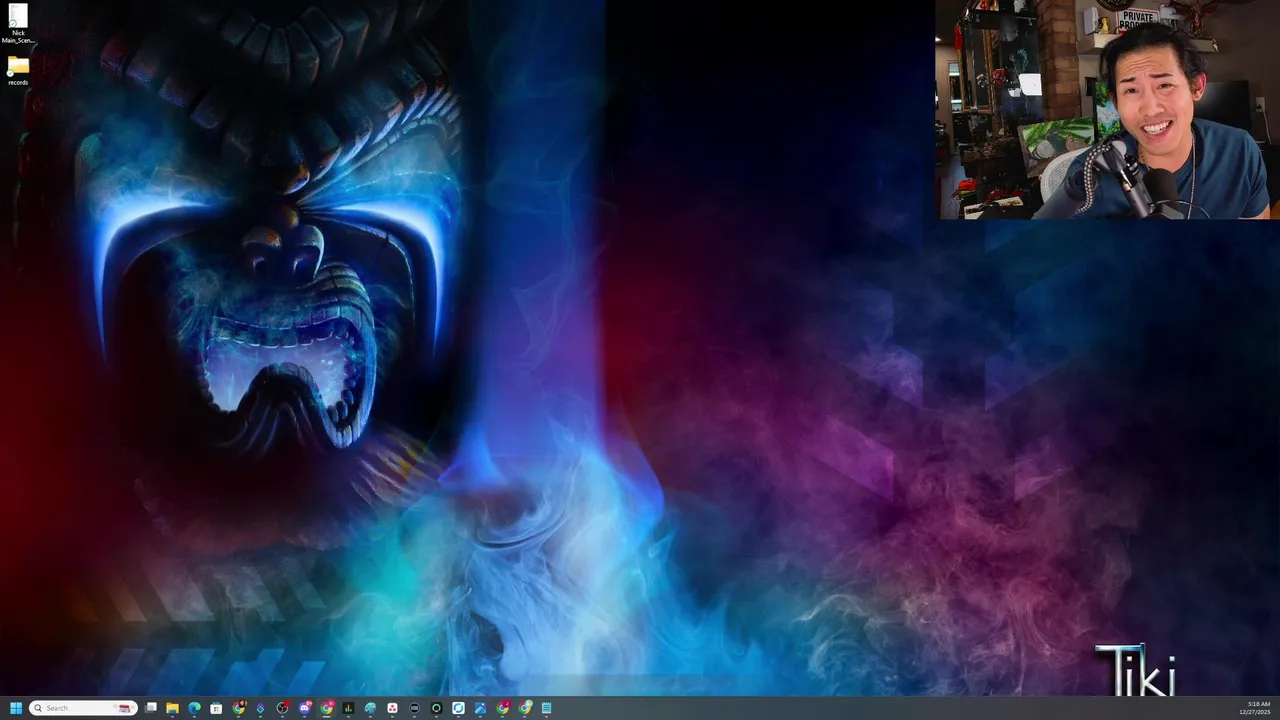This screenshot has width=1280, height=720.
Task: Open Chrome icon left of Notepad
Action: coord(525,708)
